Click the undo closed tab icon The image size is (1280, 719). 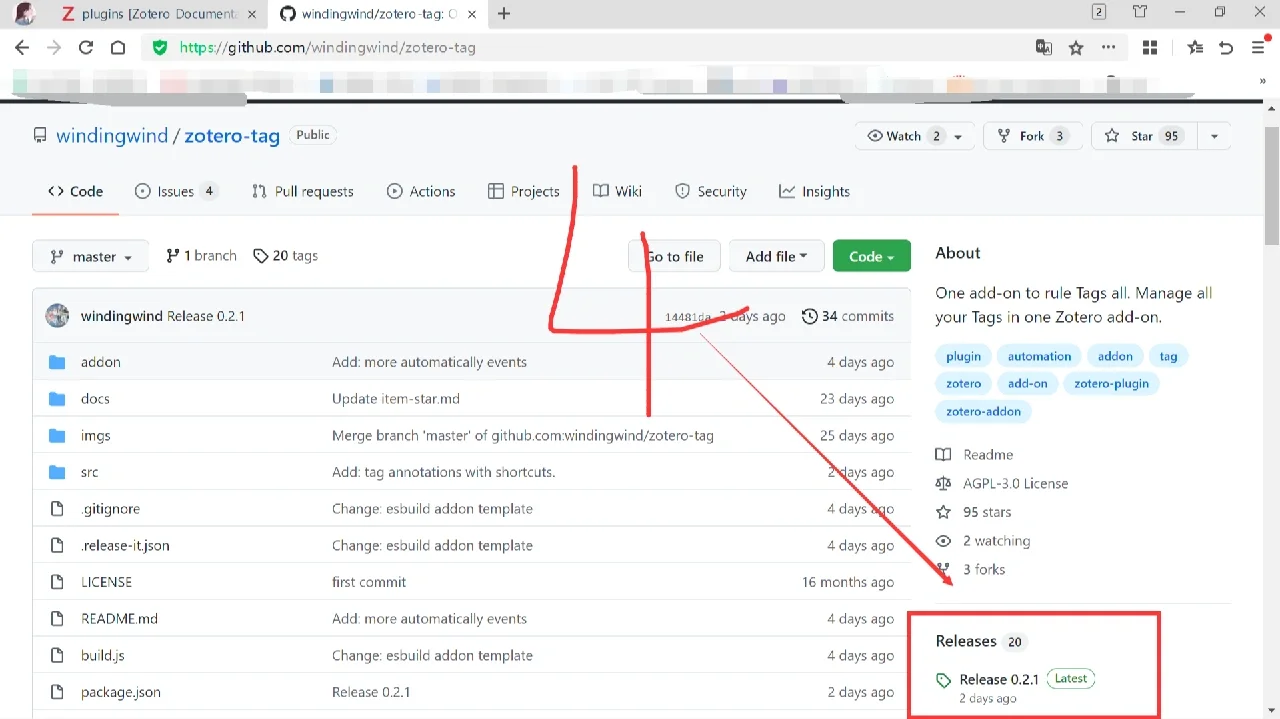pyautogui.click(x=1226, y=47)
